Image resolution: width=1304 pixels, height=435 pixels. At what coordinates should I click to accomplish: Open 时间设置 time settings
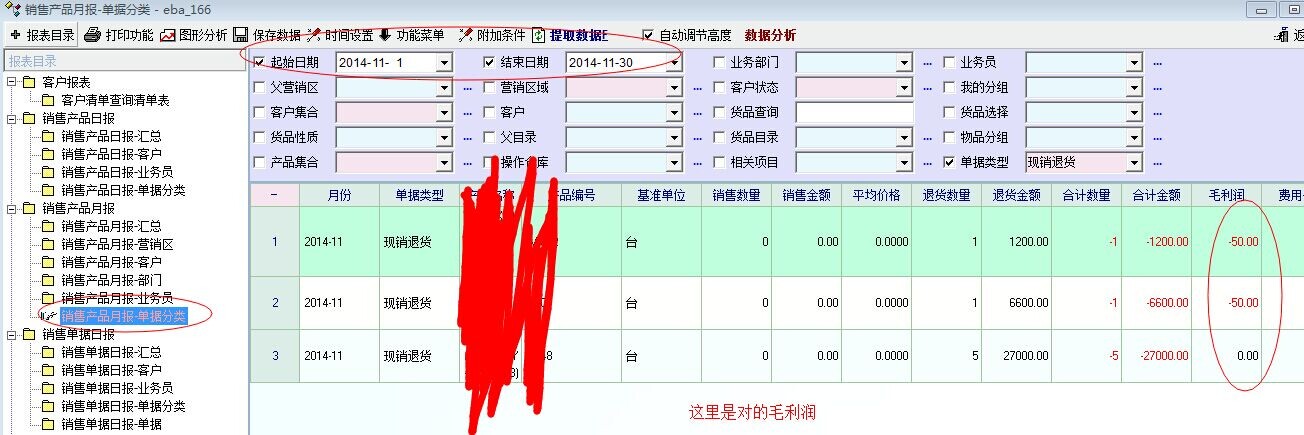[x=339, y=35]
